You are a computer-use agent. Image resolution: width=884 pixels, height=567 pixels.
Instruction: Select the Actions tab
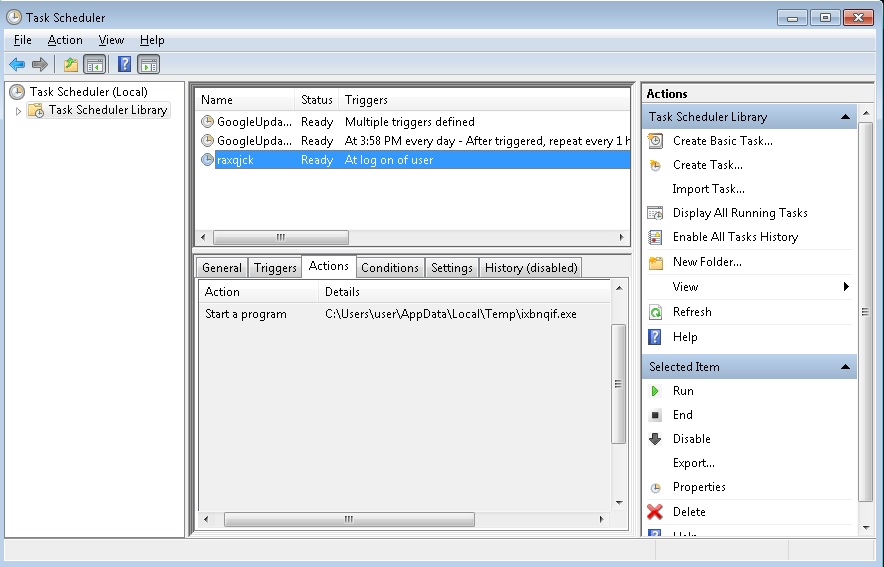[x=329, y=266]
